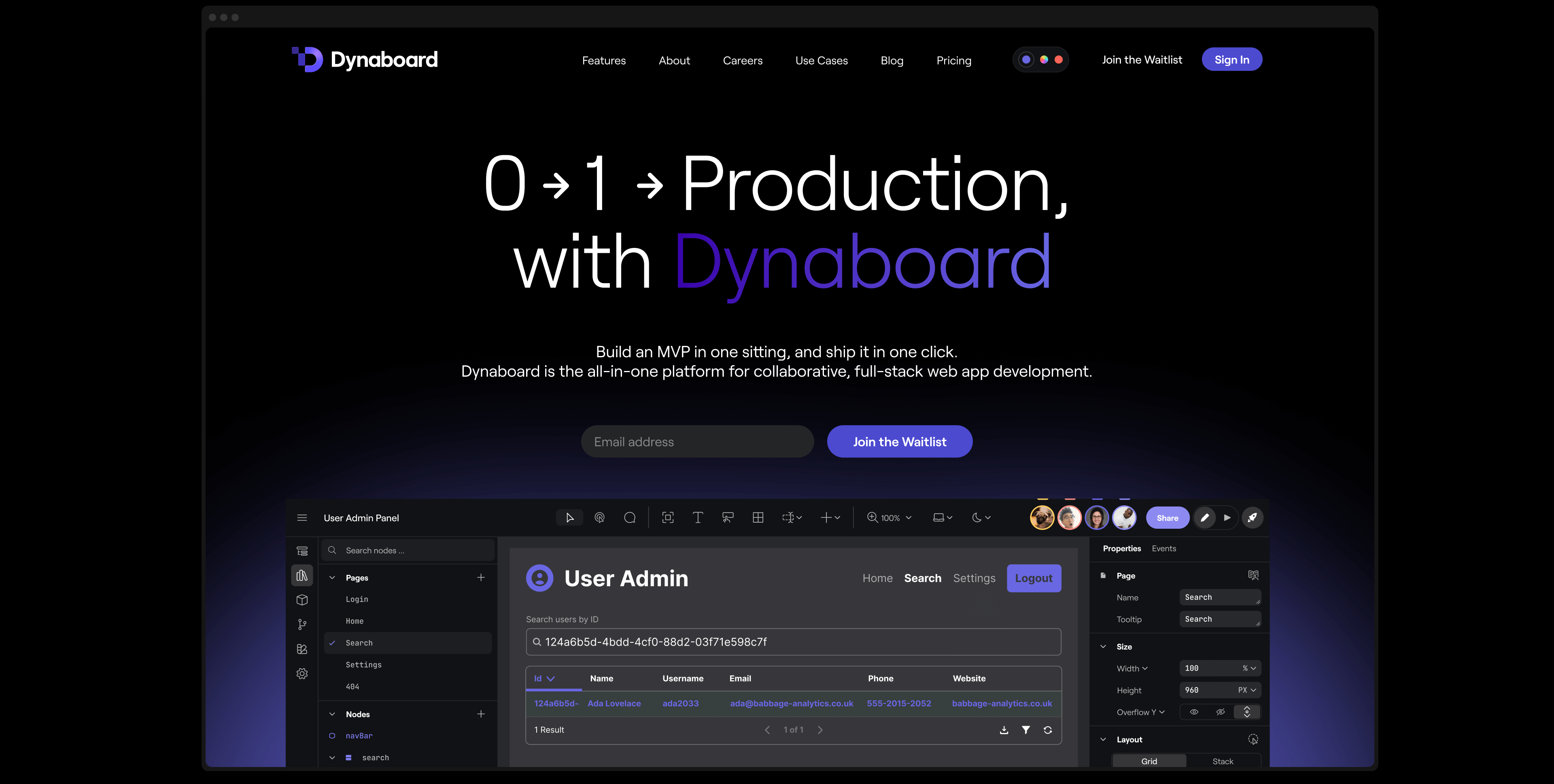This screenshot has height=784, width=1554.
Task: Open the 100% zoom dropdown
Action: coord(889,517)
